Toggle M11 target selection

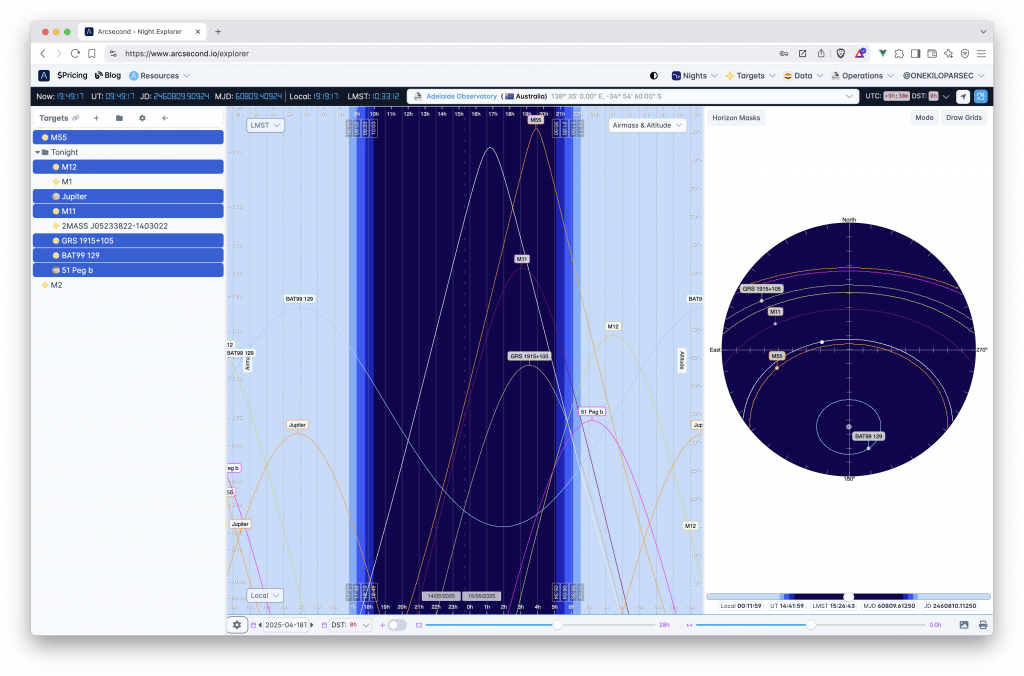coord(128,211)
